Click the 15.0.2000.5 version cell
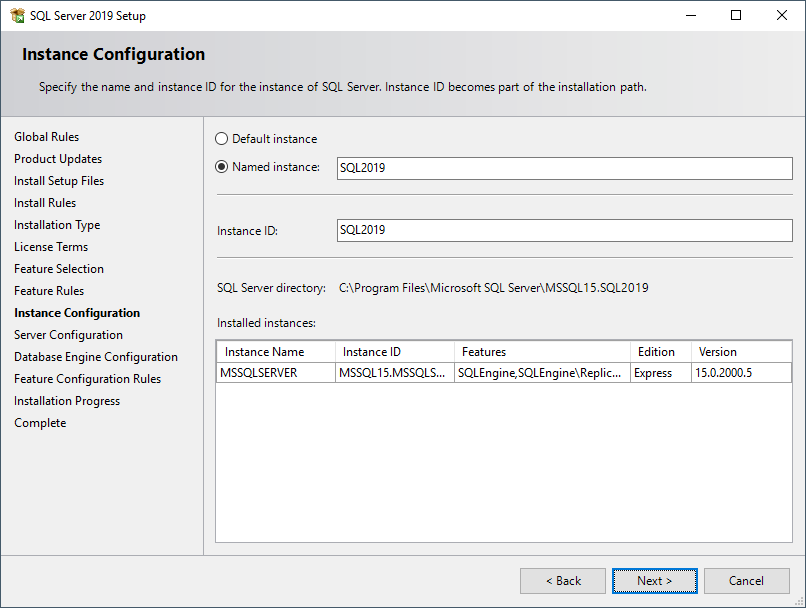 point(741,373)
